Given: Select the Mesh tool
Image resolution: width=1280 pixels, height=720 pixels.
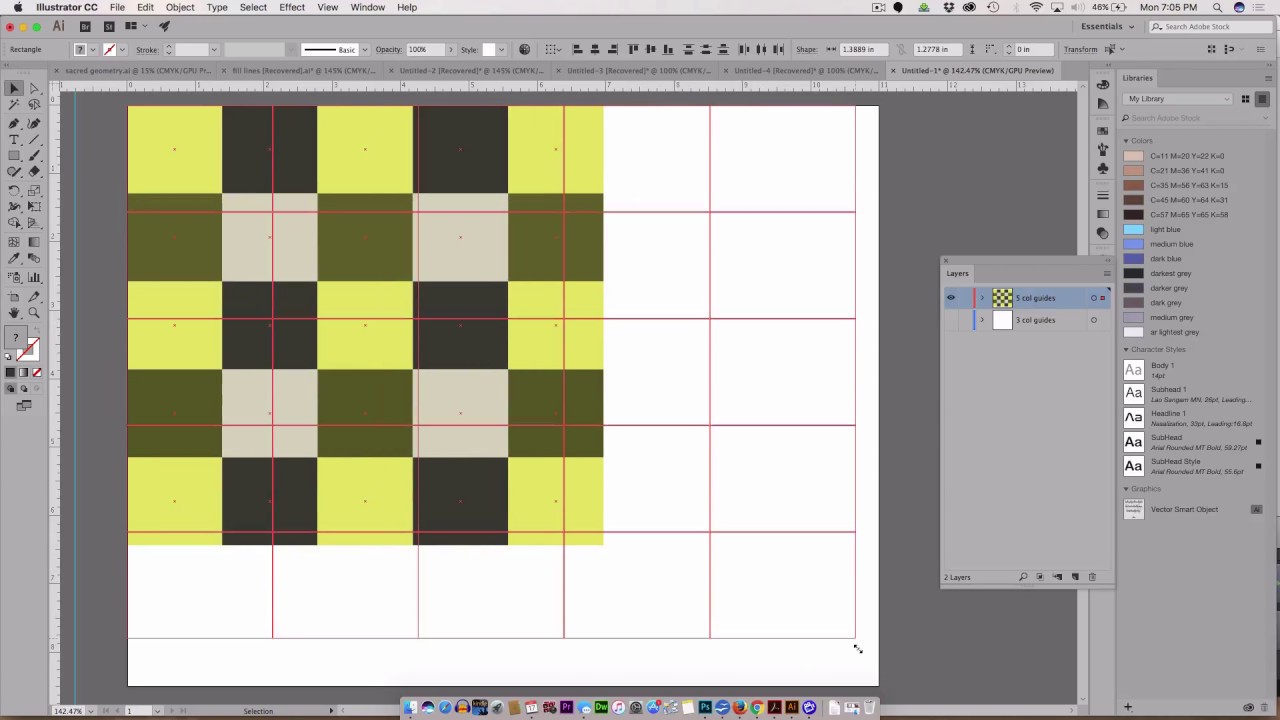Looking at the screenshot, I should tap(14, 241).
